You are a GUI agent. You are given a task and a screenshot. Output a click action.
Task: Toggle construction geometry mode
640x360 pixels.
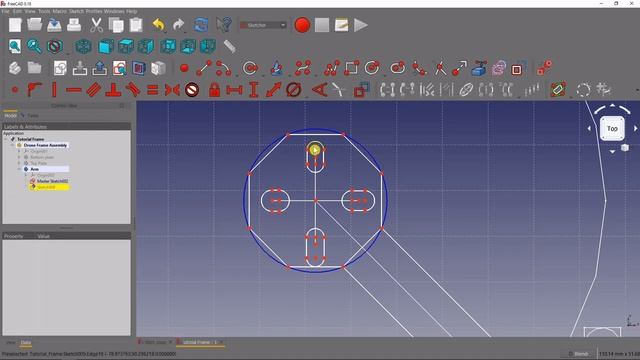click(x=518, y=68)
